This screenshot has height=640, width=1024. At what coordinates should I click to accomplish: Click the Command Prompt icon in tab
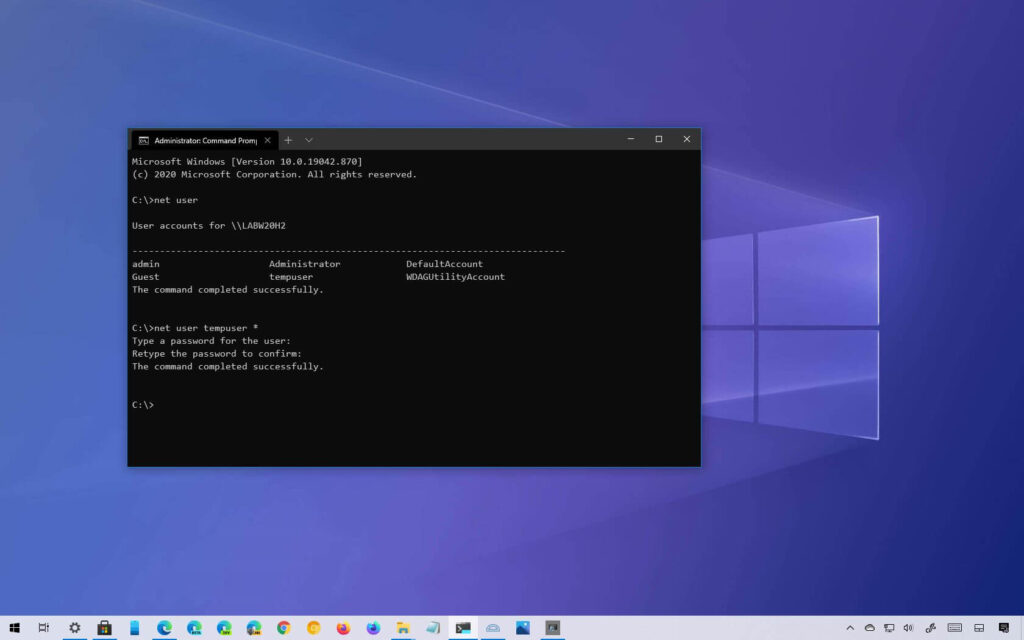pos(144,140)
